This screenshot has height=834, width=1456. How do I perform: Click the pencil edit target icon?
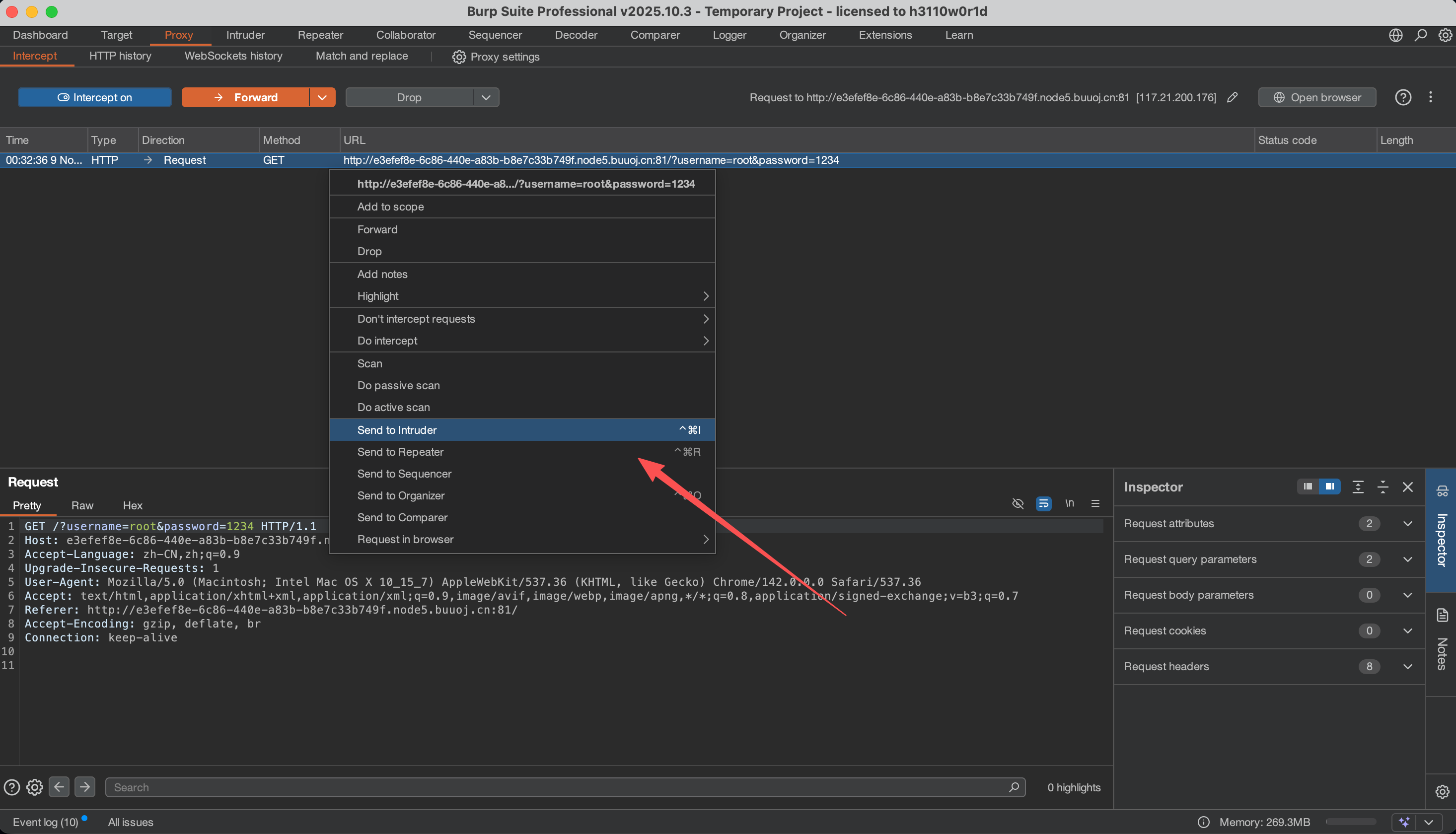click(x=1233, y=97)
